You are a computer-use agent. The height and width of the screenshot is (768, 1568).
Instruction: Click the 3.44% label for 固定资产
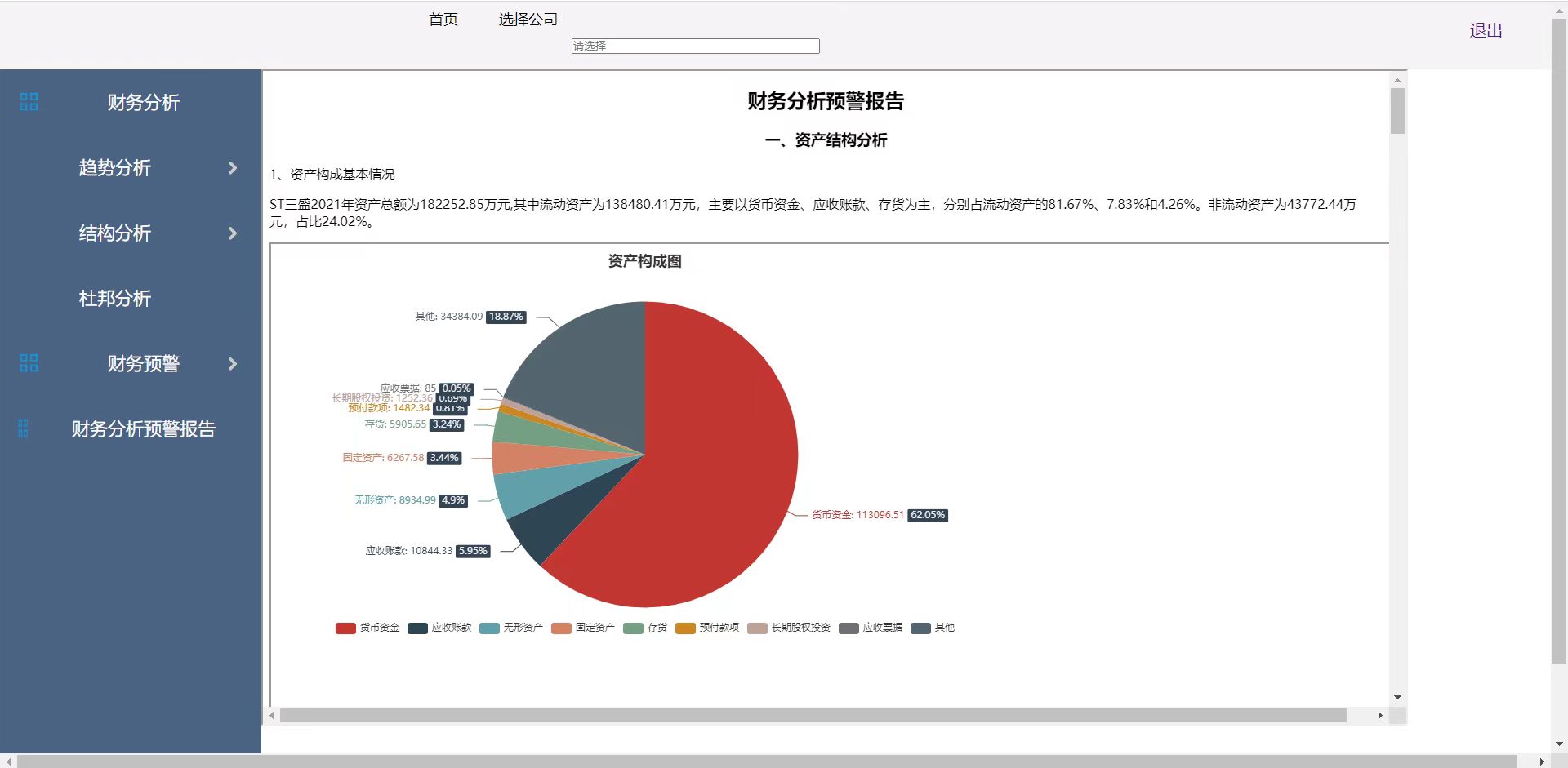pos(444,458)
